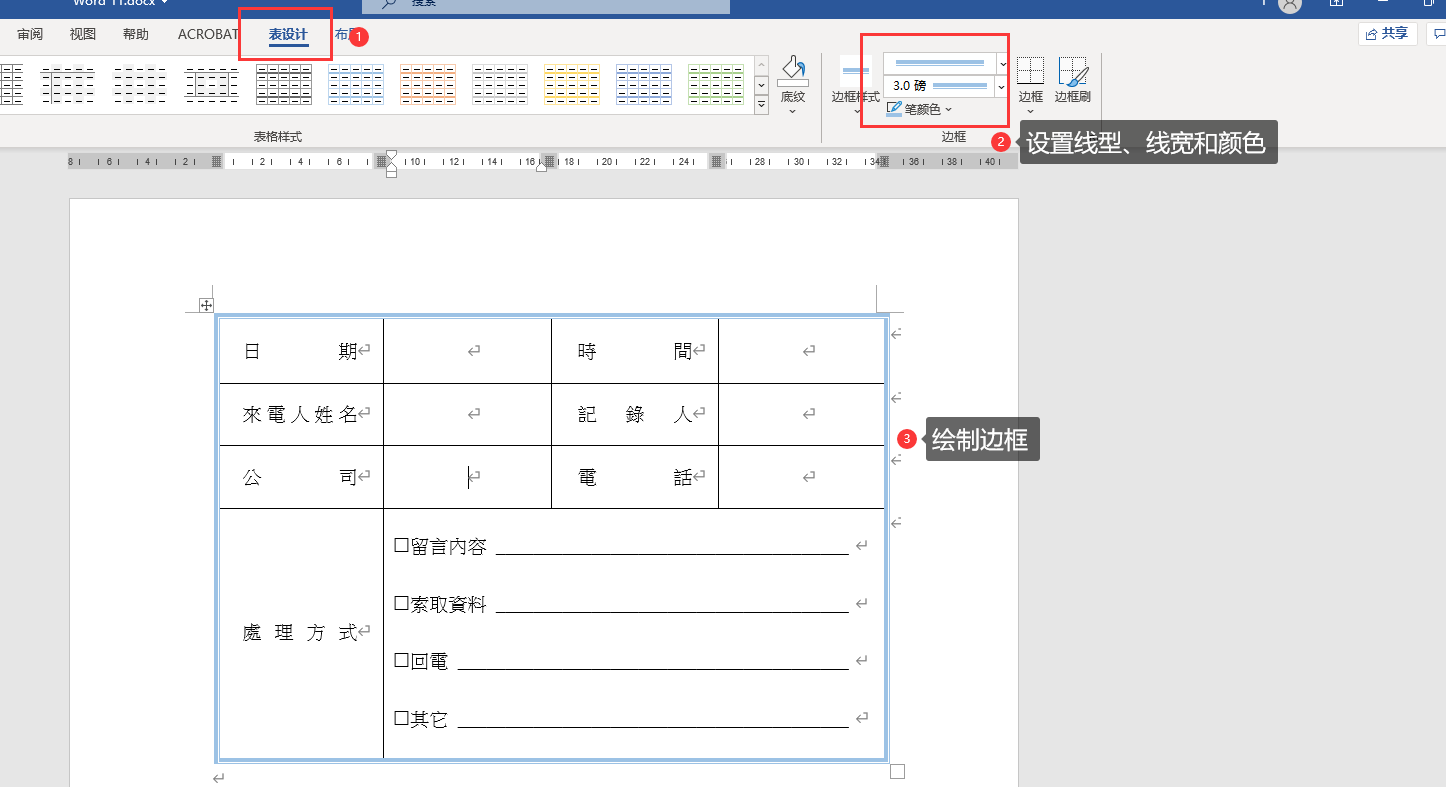The image size is (1446, 787).
Task: Click the empty cell right of 電話
Action: [x=801, y=477]
